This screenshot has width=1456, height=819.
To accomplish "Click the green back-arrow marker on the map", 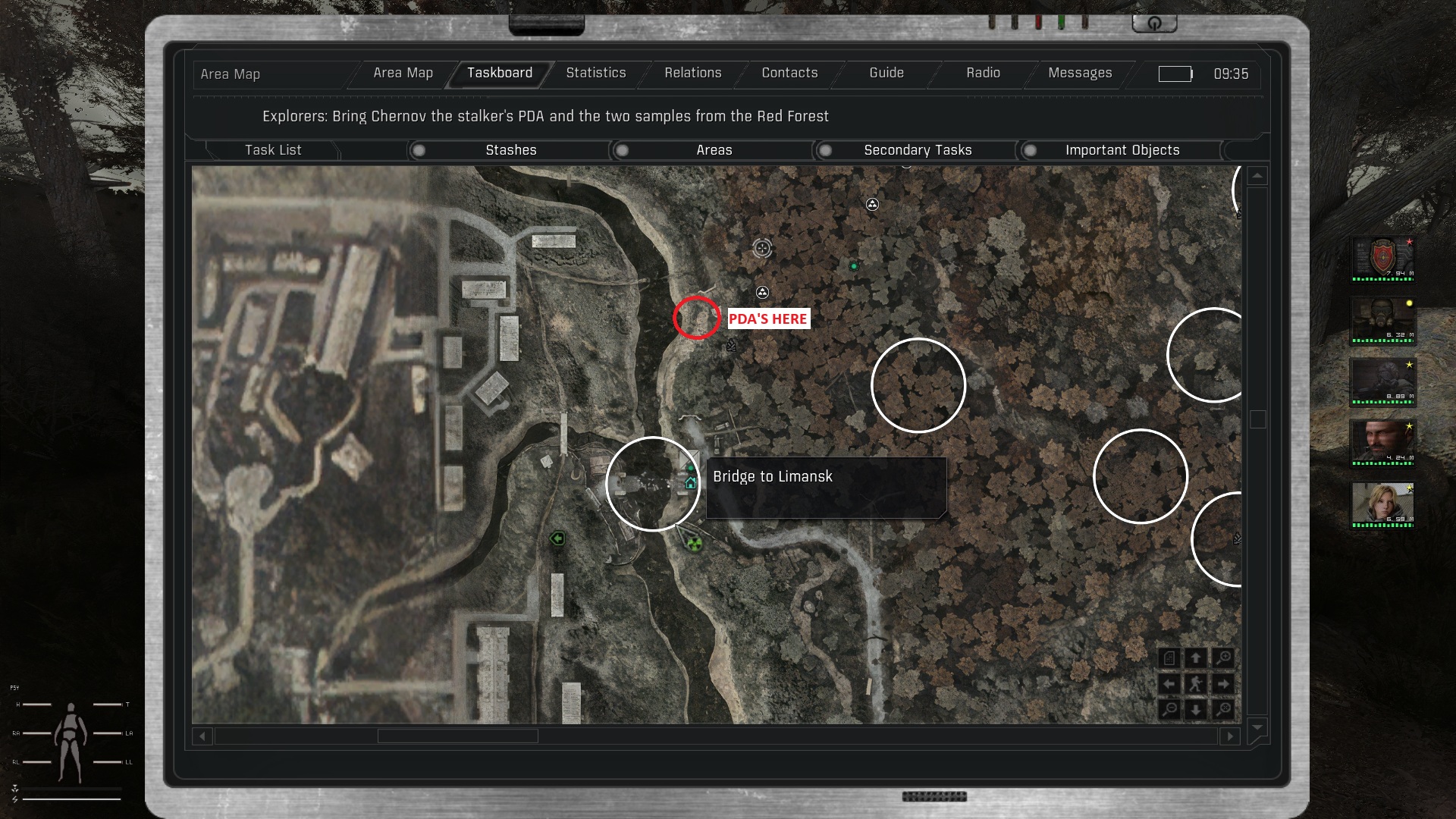I will 557,538.
